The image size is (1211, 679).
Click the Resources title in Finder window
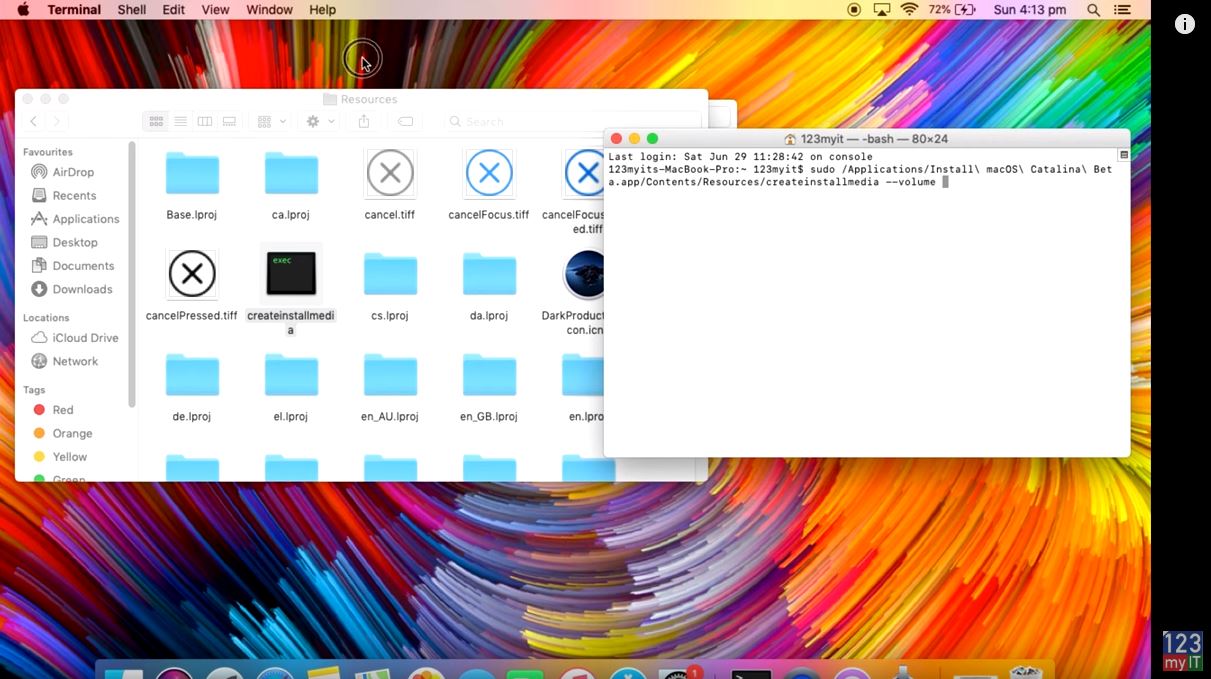(x=369, y=99)
